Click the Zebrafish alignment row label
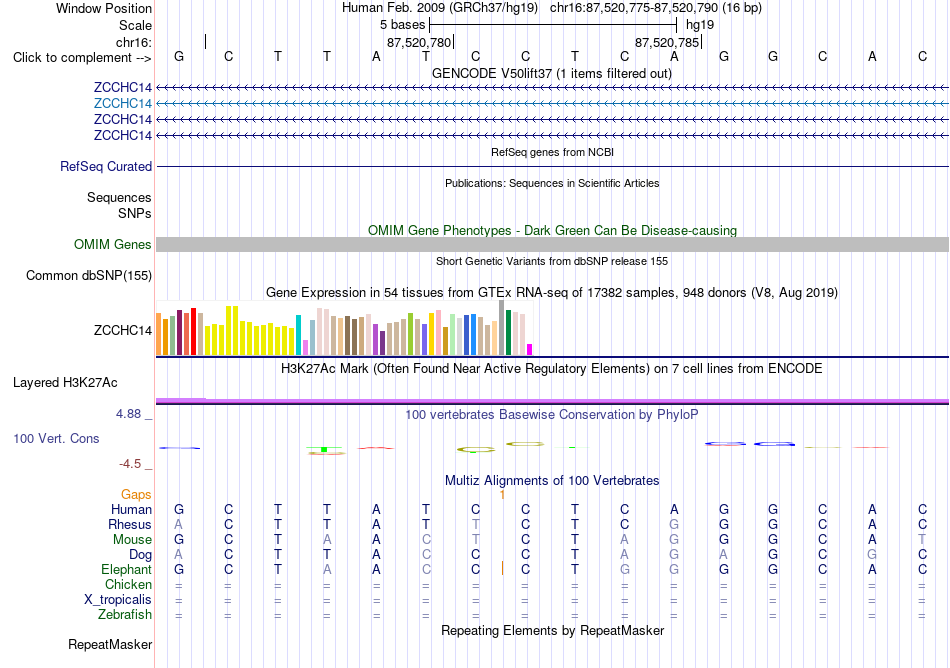This screenshot has height=668, width=950. click(x=125, y=614)
